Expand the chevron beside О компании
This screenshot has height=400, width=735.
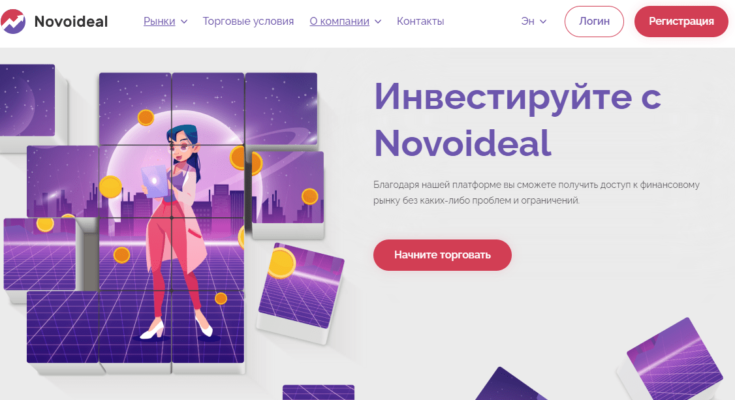coord(378,22)
